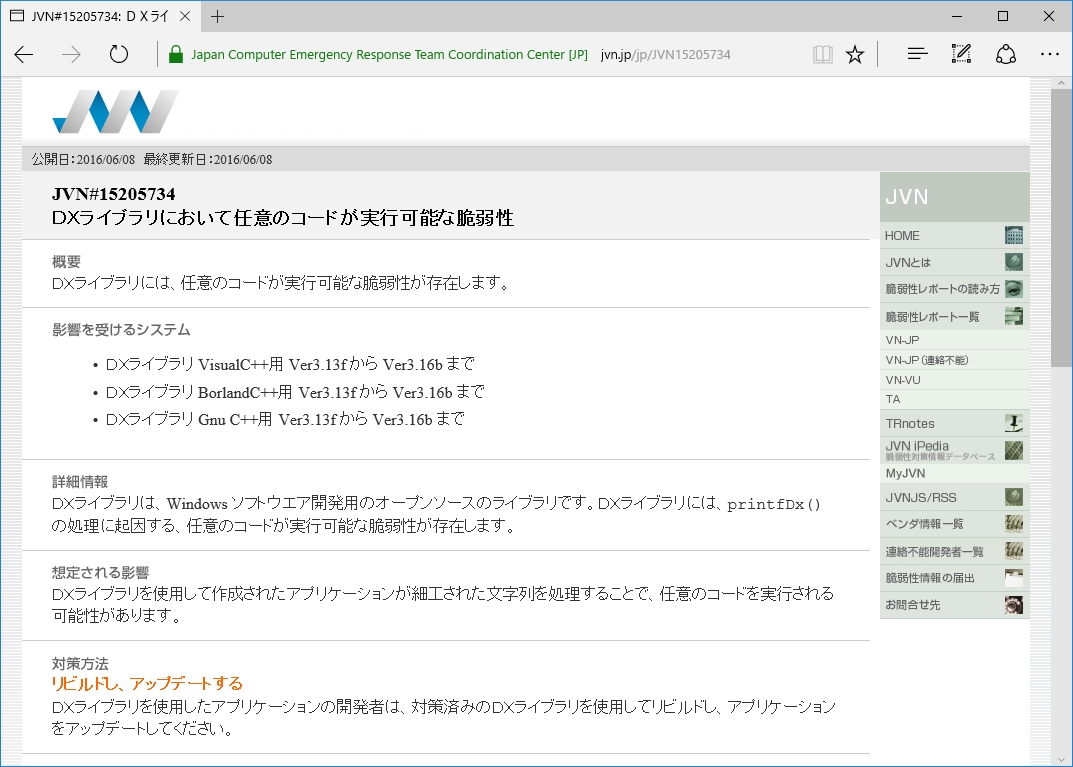Image resolution: width=1073 pixels, height=767 pixels.
Task: Click the eye icon beside 脆弱性レポートの読み方
Action: coord(1013,289)
